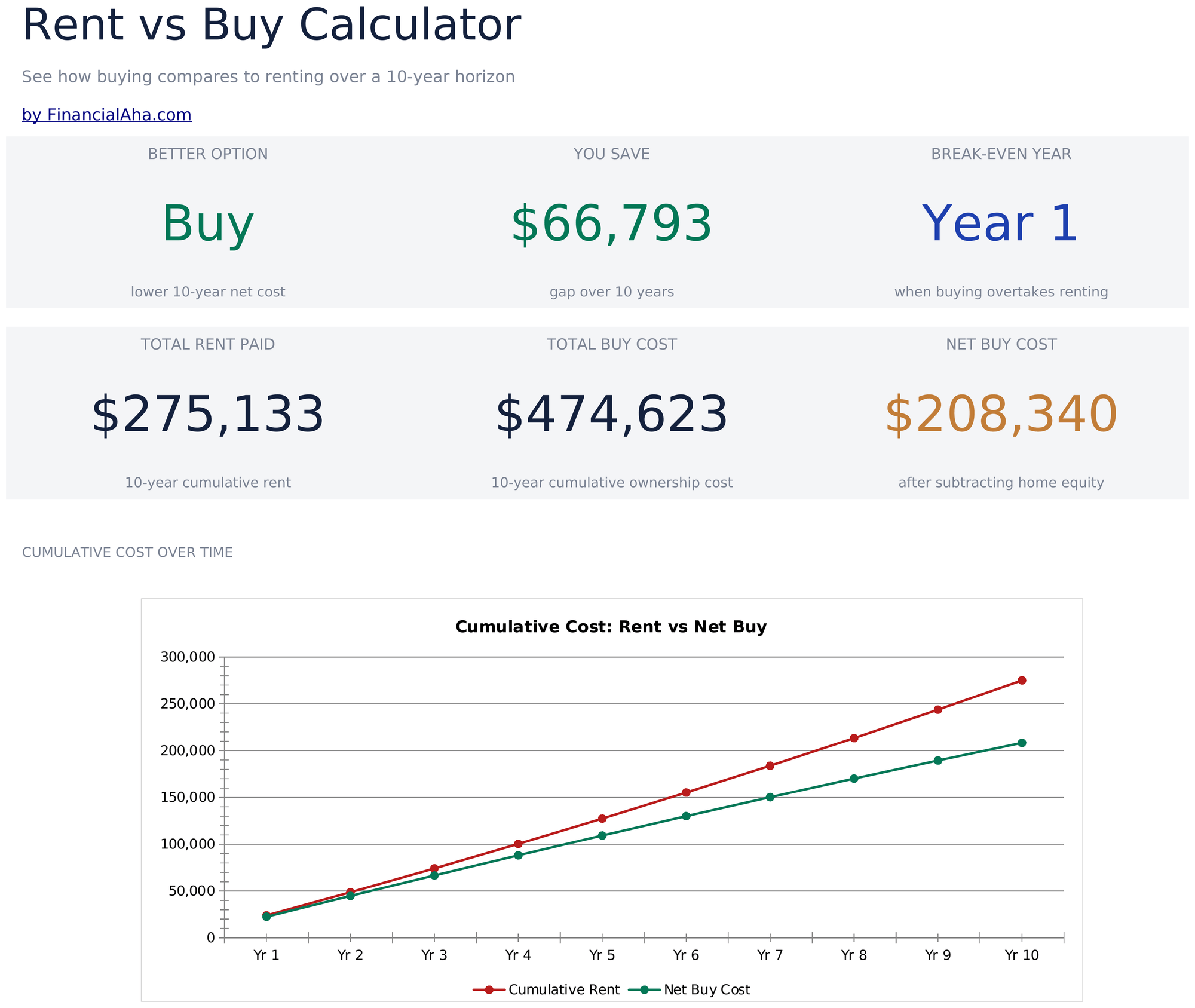Viewport: 1195px width, 1008px height.
Task: Click the TOTAL RENT PAID label
Action: pyautogui.click(x=208, y=345)
